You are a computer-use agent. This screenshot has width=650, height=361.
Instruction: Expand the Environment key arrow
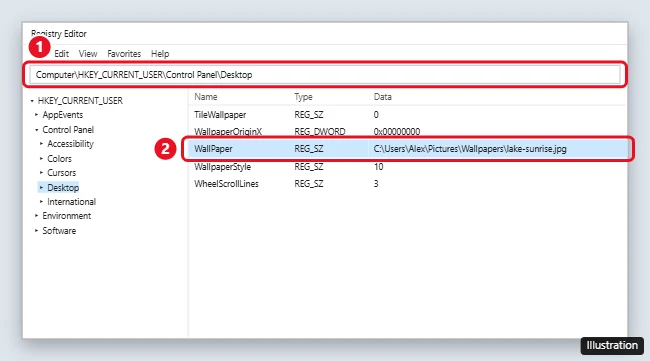(x=36, y=216)
